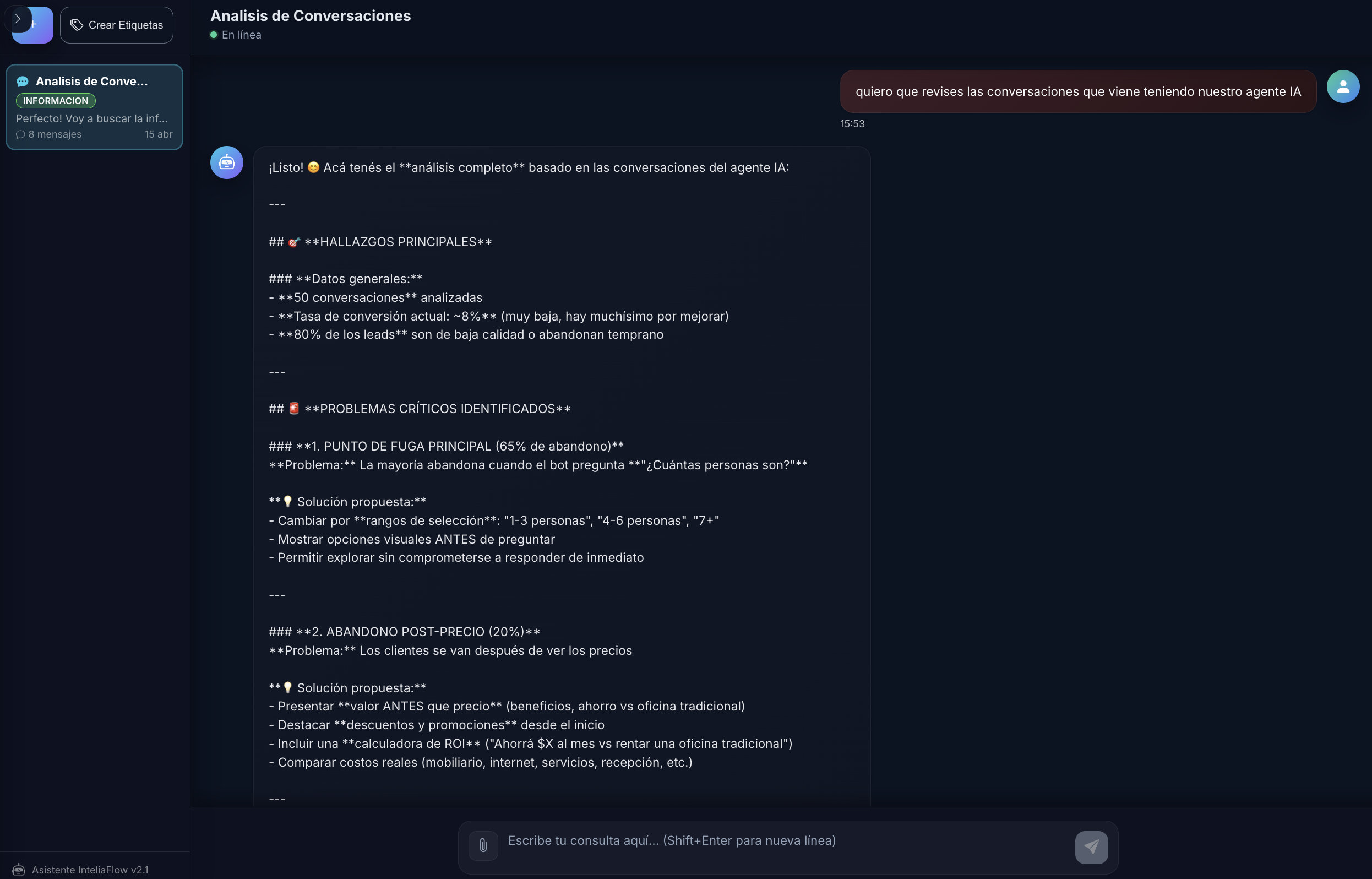The image size is (1372, 879).
Task: Click the send message paper plane button
Action: [x=1091, y=847]
